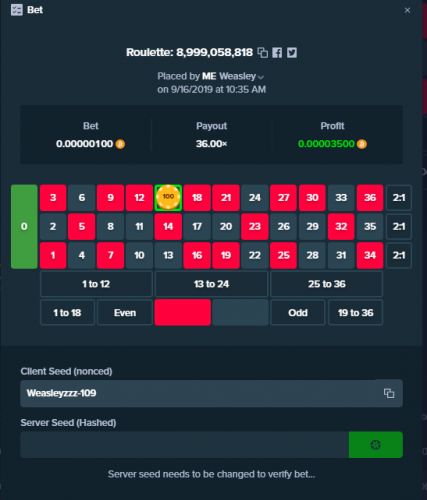Select roulette number 2
The image size is (427, 500).
click(53, 227)
